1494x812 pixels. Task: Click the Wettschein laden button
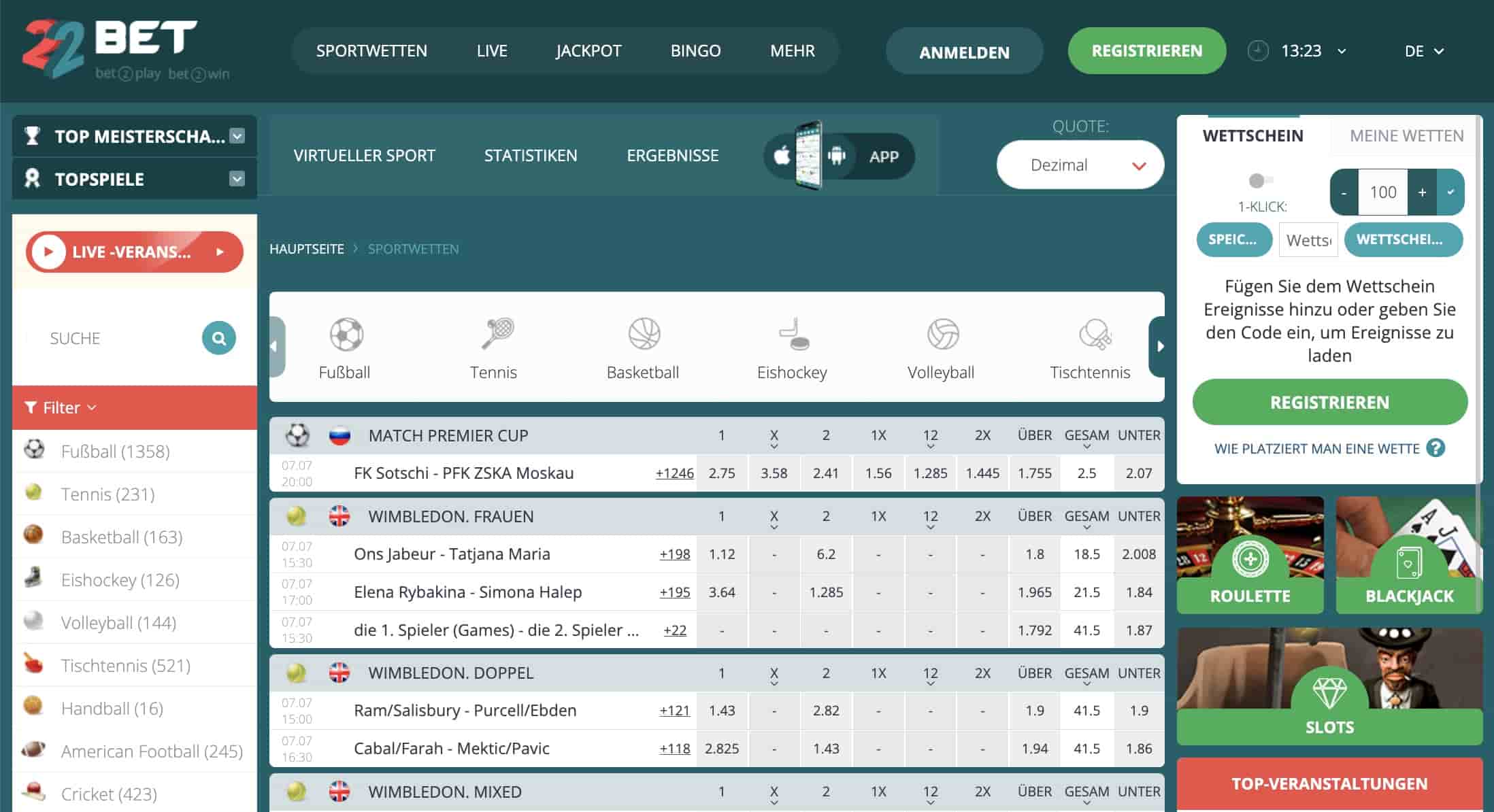[1403, 239]
